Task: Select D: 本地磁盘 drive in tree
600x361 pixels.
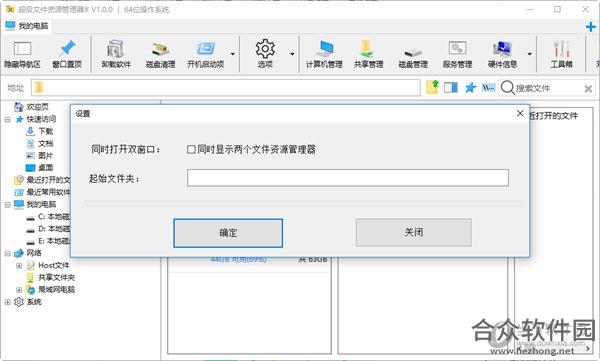Action: click(x=54, y=229)
